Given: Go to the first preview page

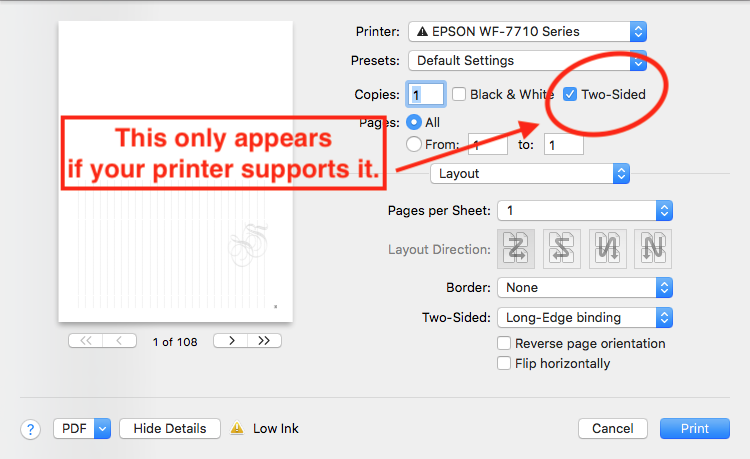Looking at the screenshot, I should coord(86,341).
